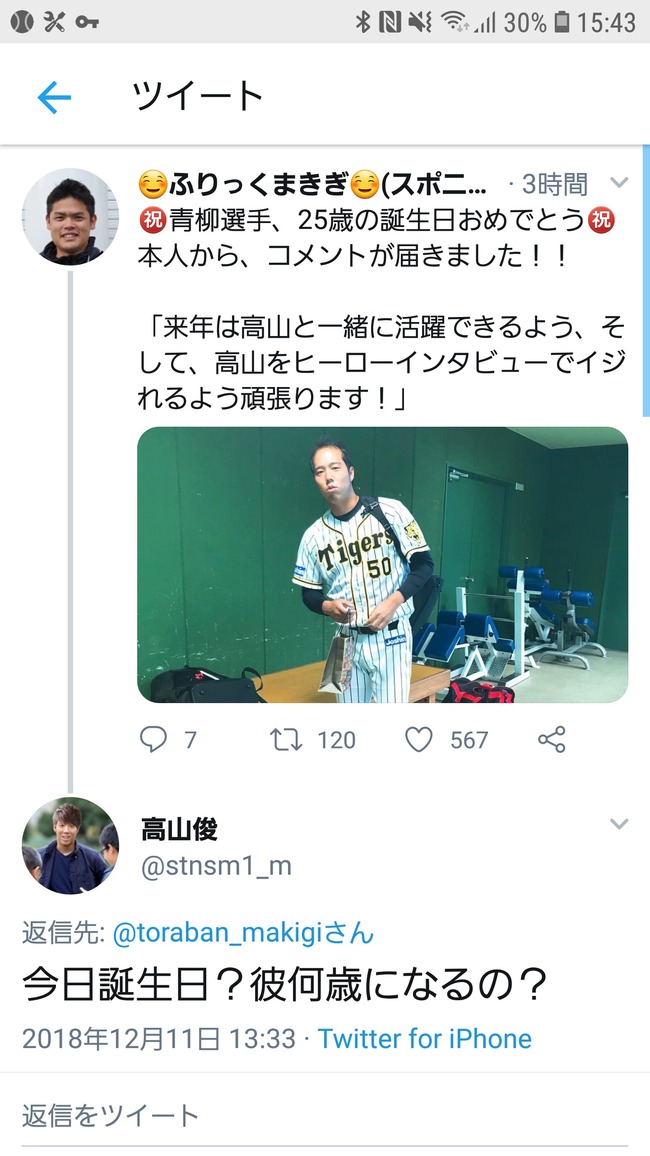This screenshot has height=1156, width=650.
Task: Tap the share icon under the photo
Action: (x=551, y=739)
